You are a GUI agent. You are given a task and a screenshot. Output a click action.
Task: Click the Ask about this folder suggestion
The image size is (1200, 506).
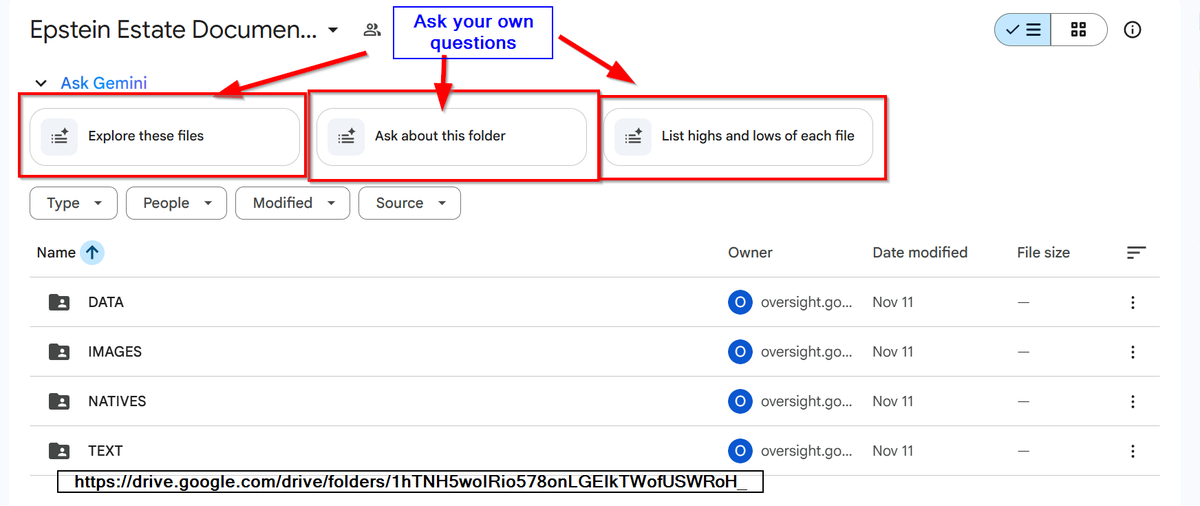[452, 136]
